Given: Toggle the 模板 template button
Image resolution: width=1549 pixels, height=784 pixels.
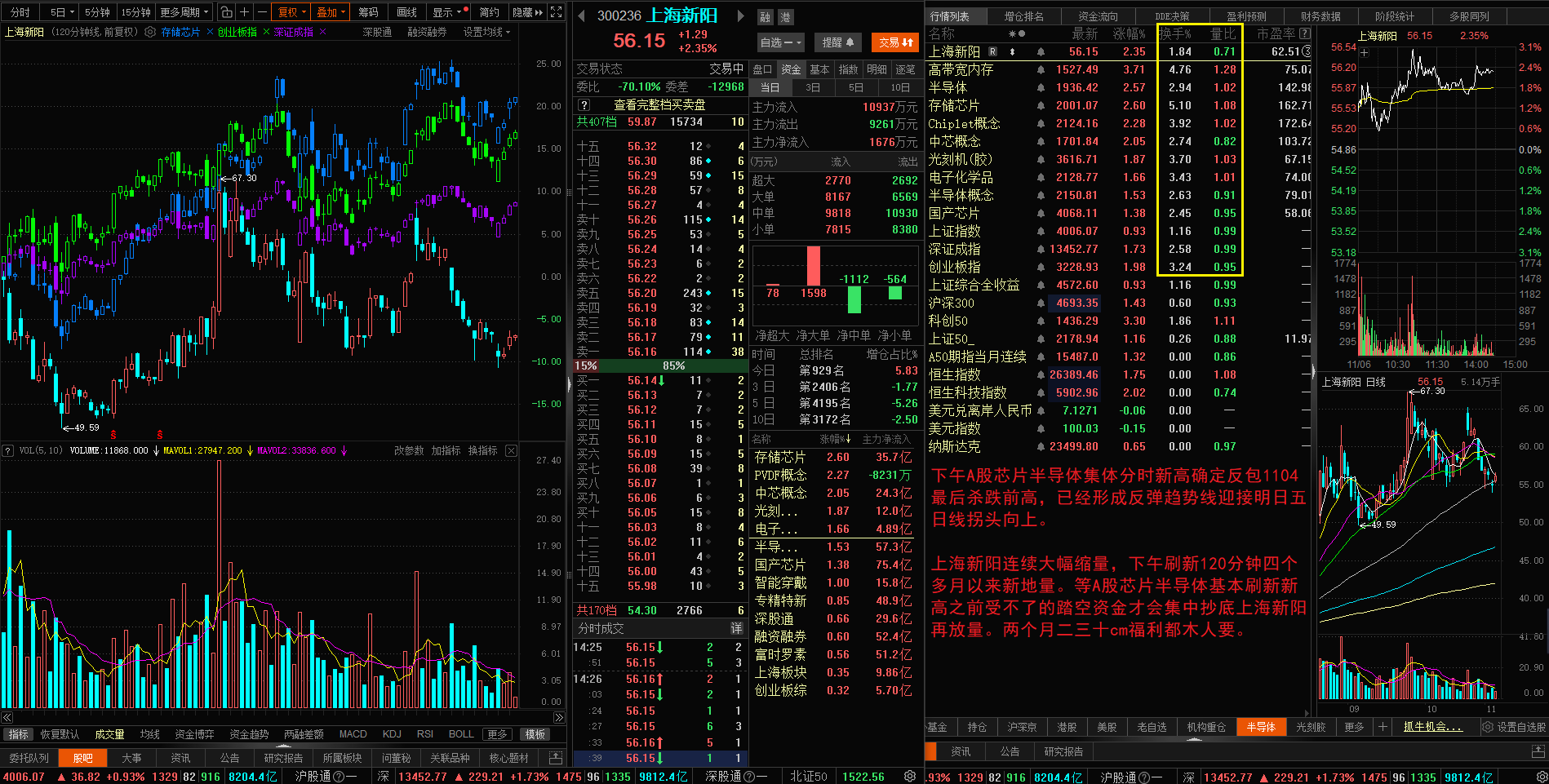Looking at the screenshot, I should [x=535, y=734].
